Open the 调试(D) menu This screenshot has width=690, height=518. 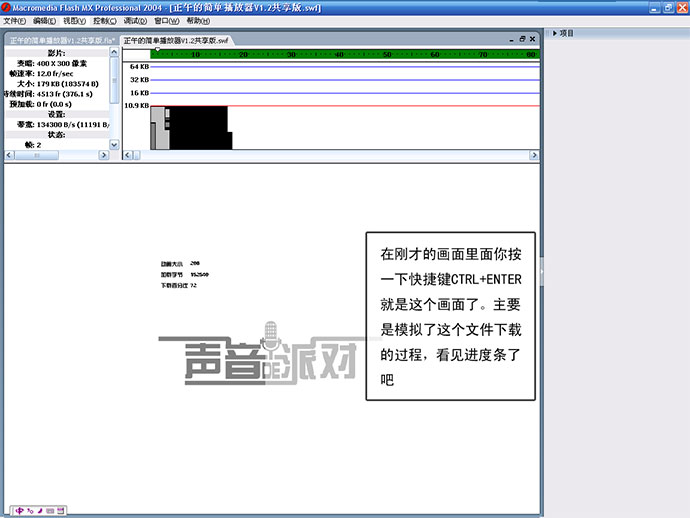click(x=135, y=21)
